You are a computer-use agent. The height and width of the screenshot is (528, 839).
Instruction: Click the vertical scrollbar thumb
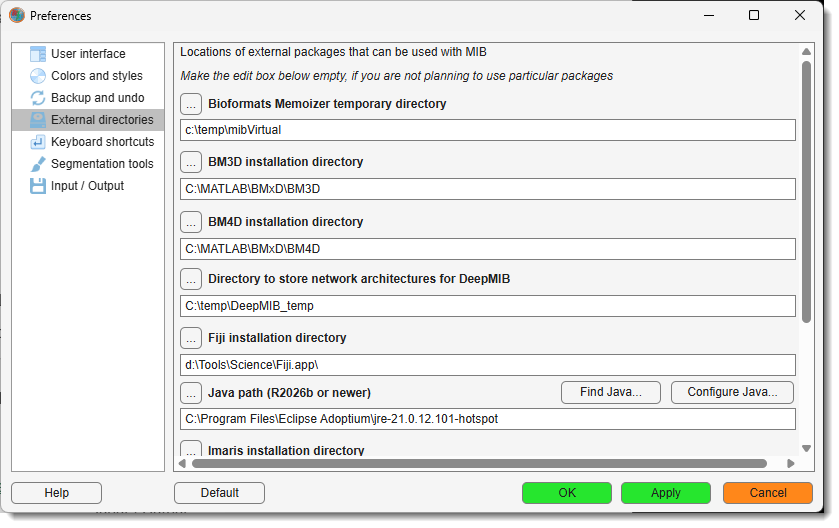806,192
